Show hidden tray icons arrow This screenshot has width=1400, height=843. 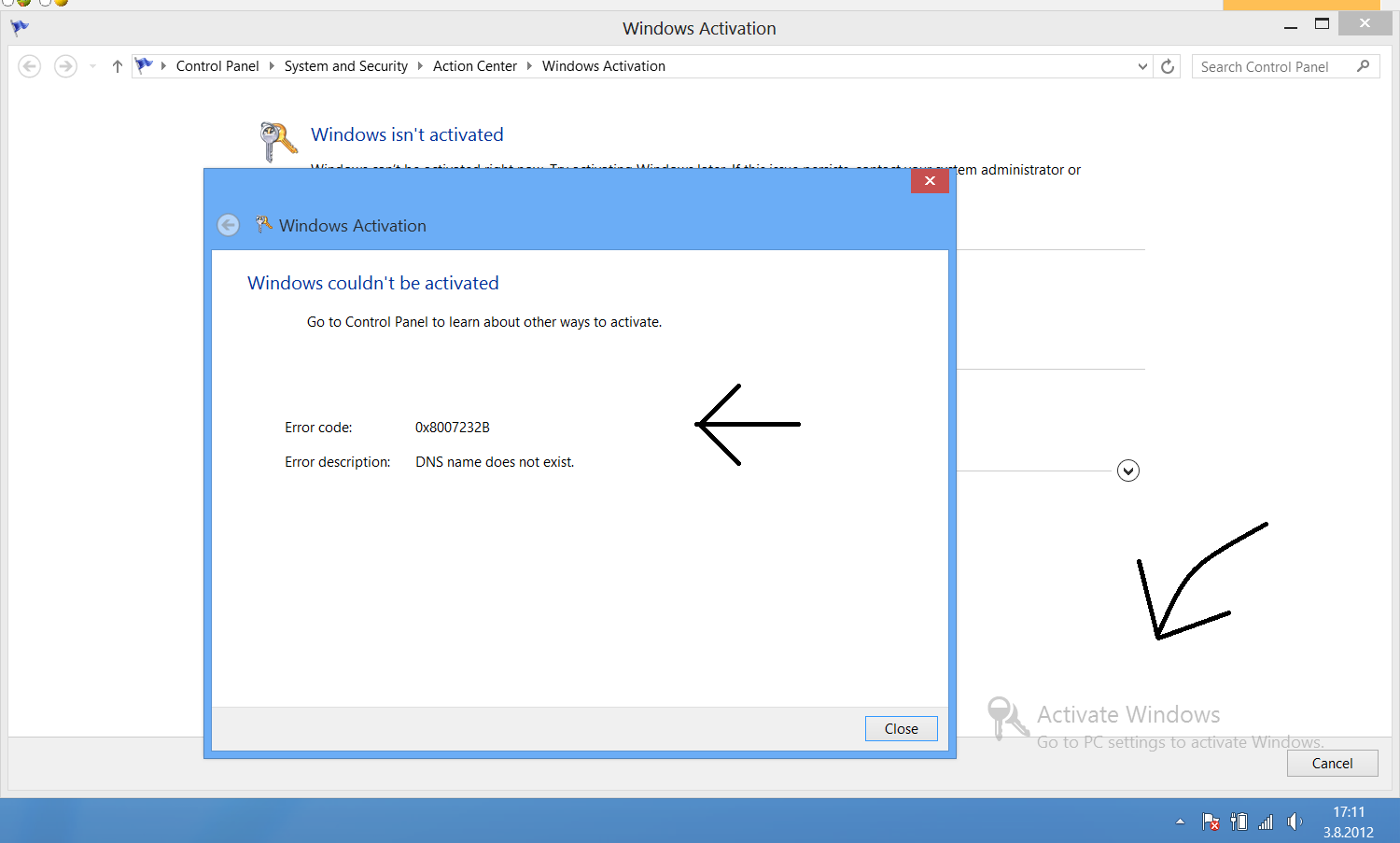1180,822
